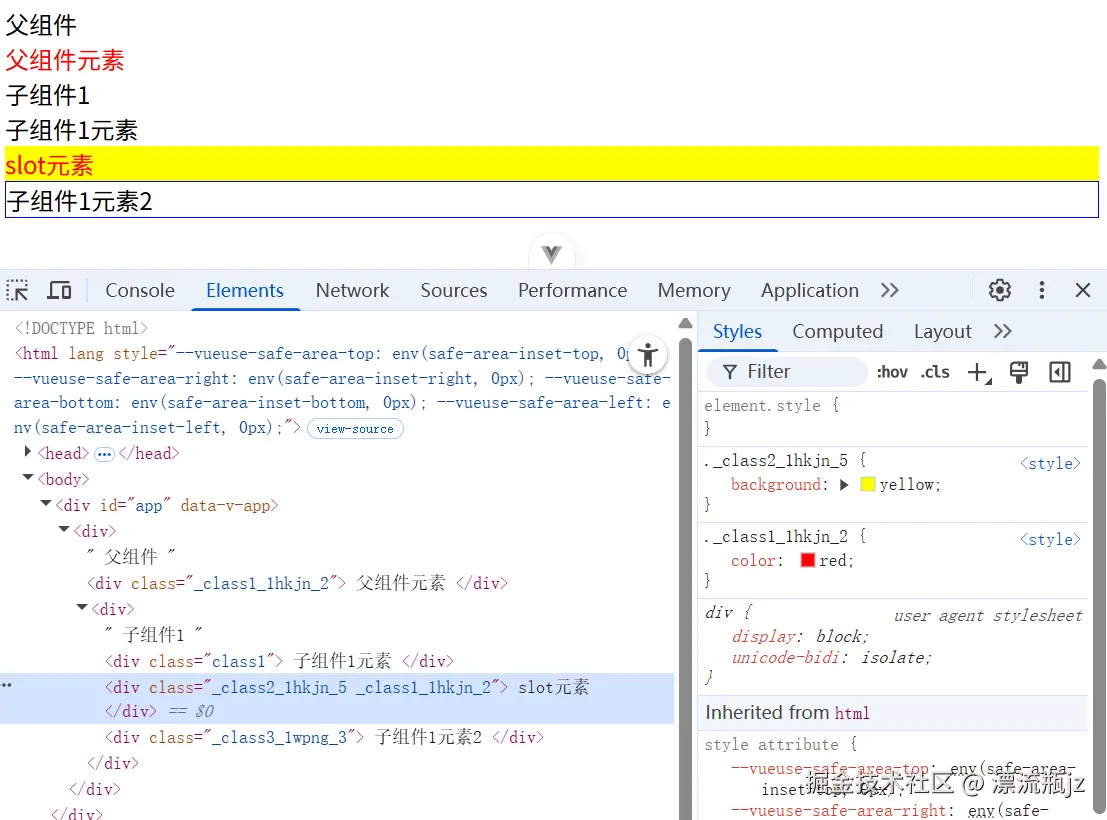
Task: Click the yellow background color swatch
Action: pyautogui.click(x=869, y=484)
